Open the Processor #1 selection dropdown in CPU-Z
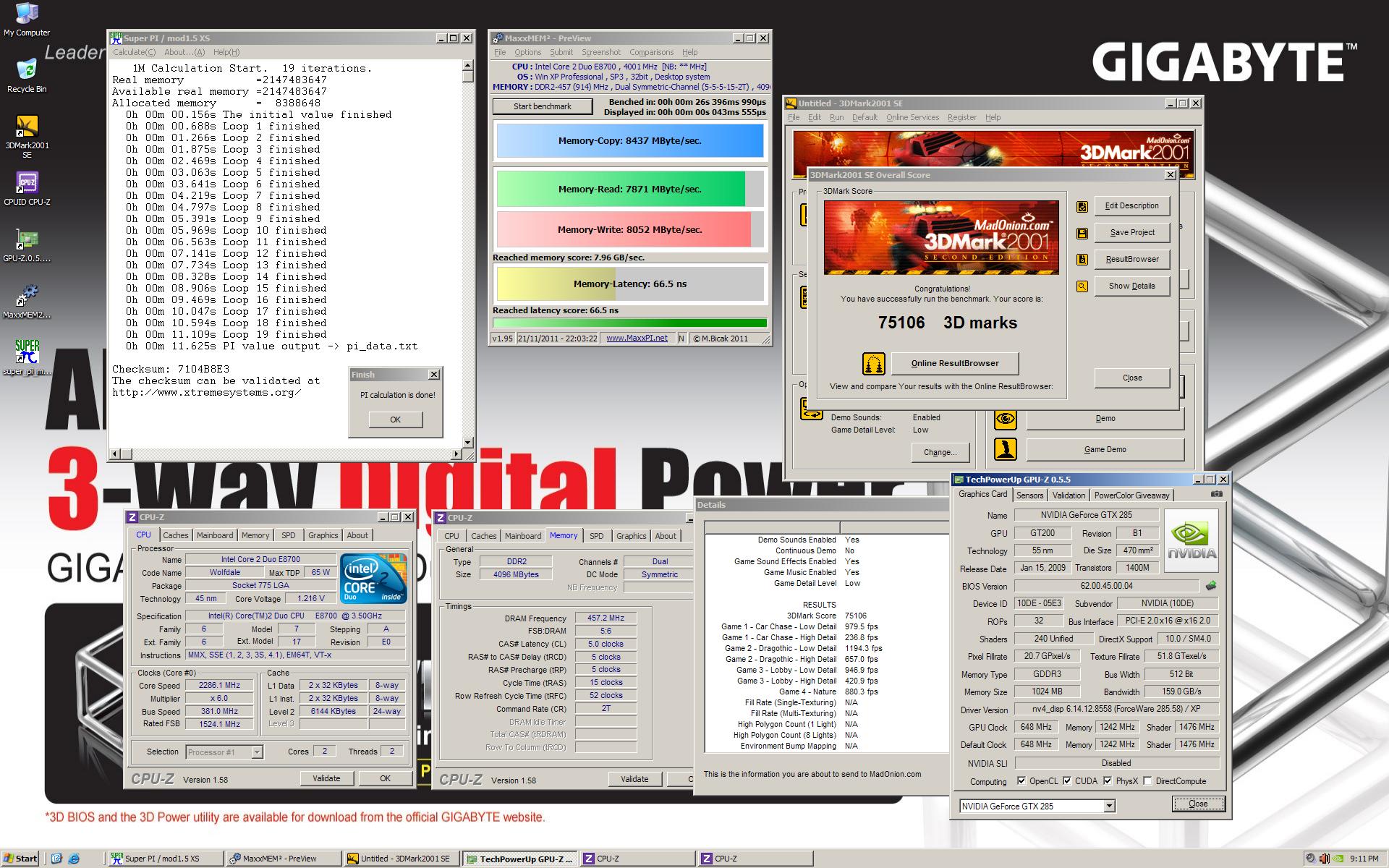The image size is (1389, 868). [x=257, y=752]
